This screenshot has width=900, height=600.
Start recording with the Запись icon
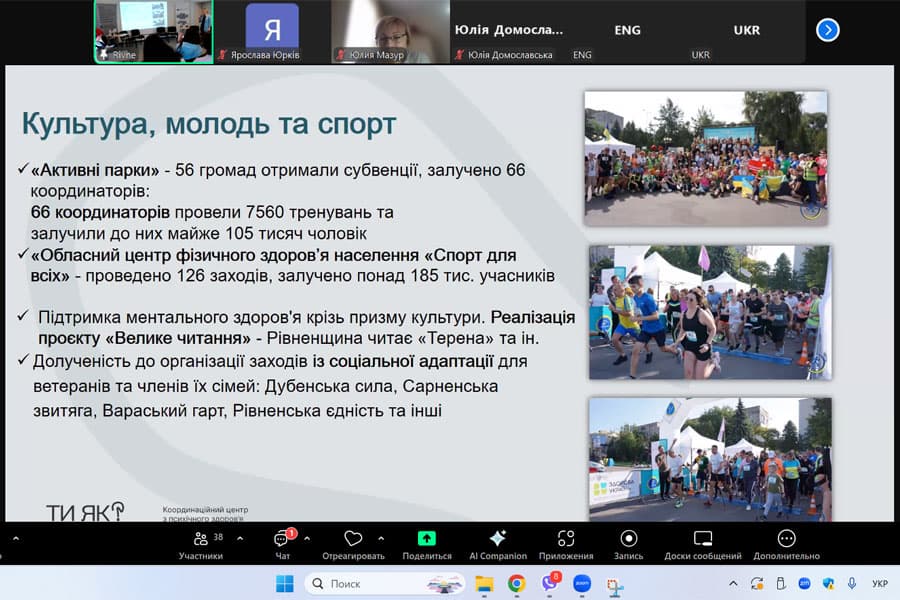[629, 537]
